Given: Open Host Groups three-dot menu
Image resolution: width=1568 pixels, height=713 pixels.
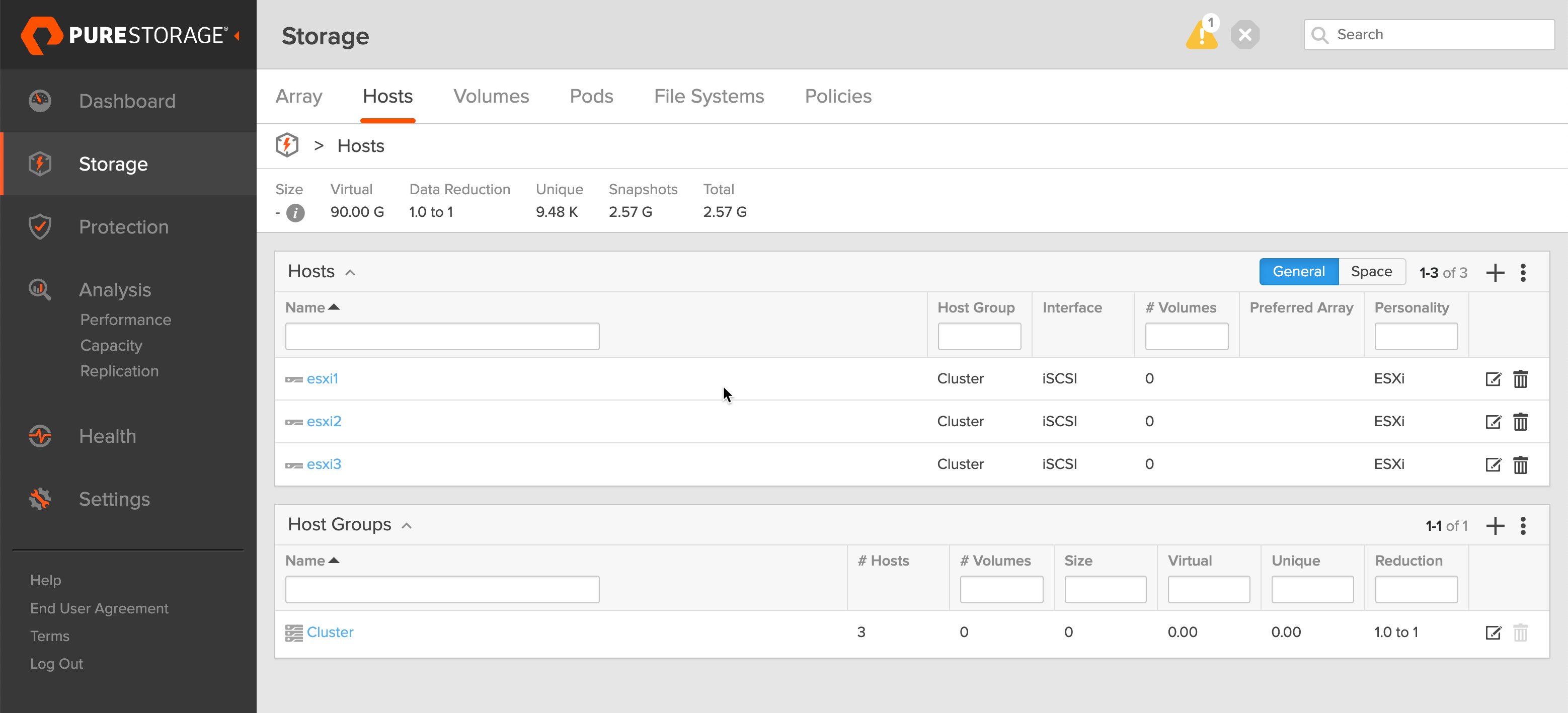Looking at the screenshot, I should click(x=1523, y=525).
